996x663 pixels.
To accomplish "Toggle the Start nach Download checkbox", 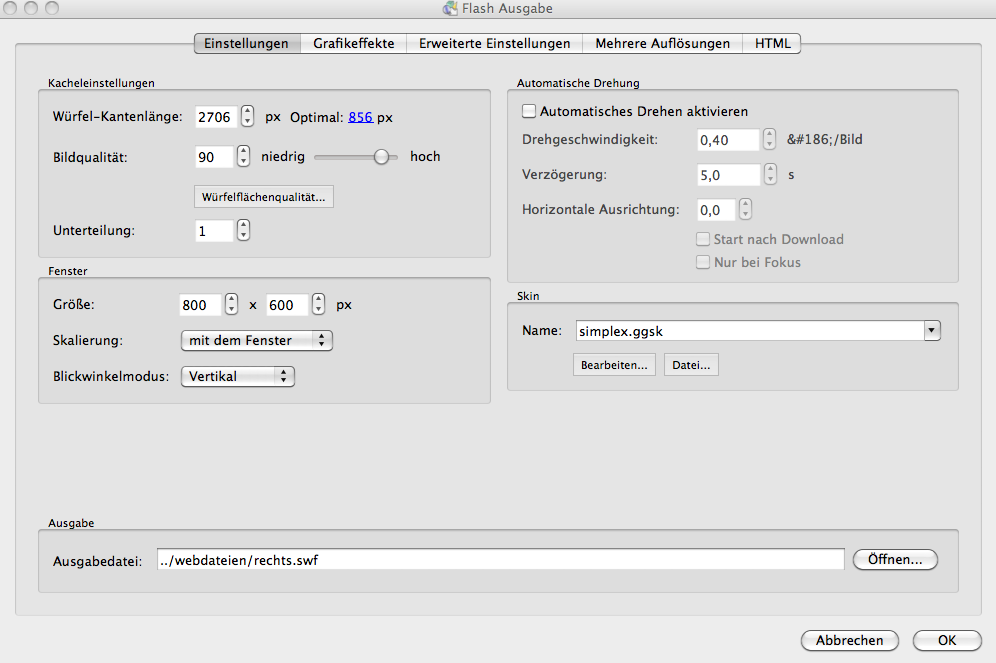I will 703,240.
